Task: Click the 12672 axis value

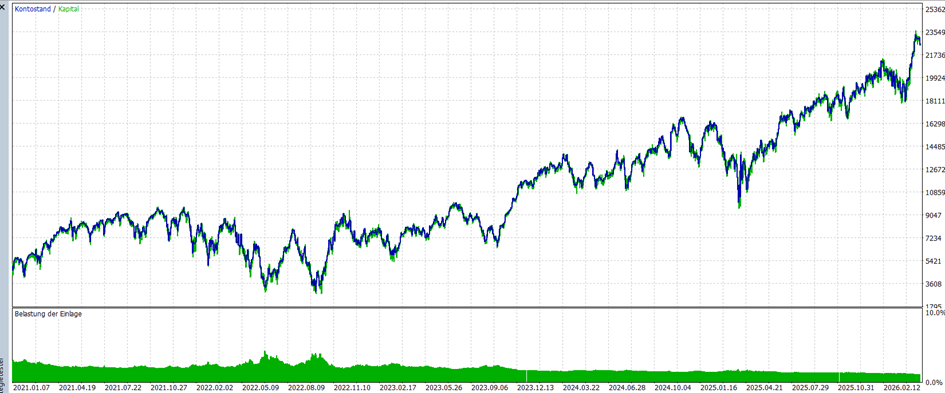Action: (x=934, y=170)
